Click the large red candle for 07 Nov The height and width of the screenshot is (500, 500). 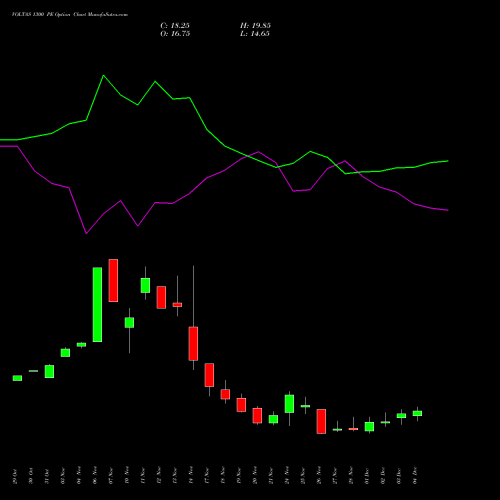[113, 280]
